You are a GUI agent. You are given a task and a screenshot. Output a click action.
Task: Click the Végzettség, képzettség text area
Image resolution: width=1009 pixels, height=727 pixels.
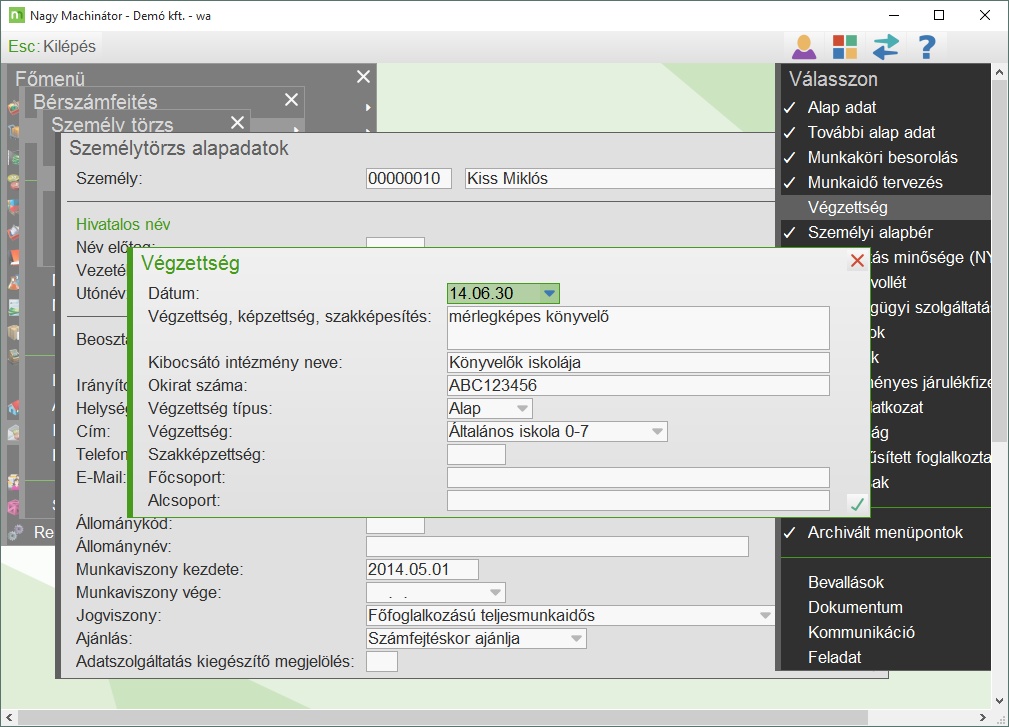638,327
